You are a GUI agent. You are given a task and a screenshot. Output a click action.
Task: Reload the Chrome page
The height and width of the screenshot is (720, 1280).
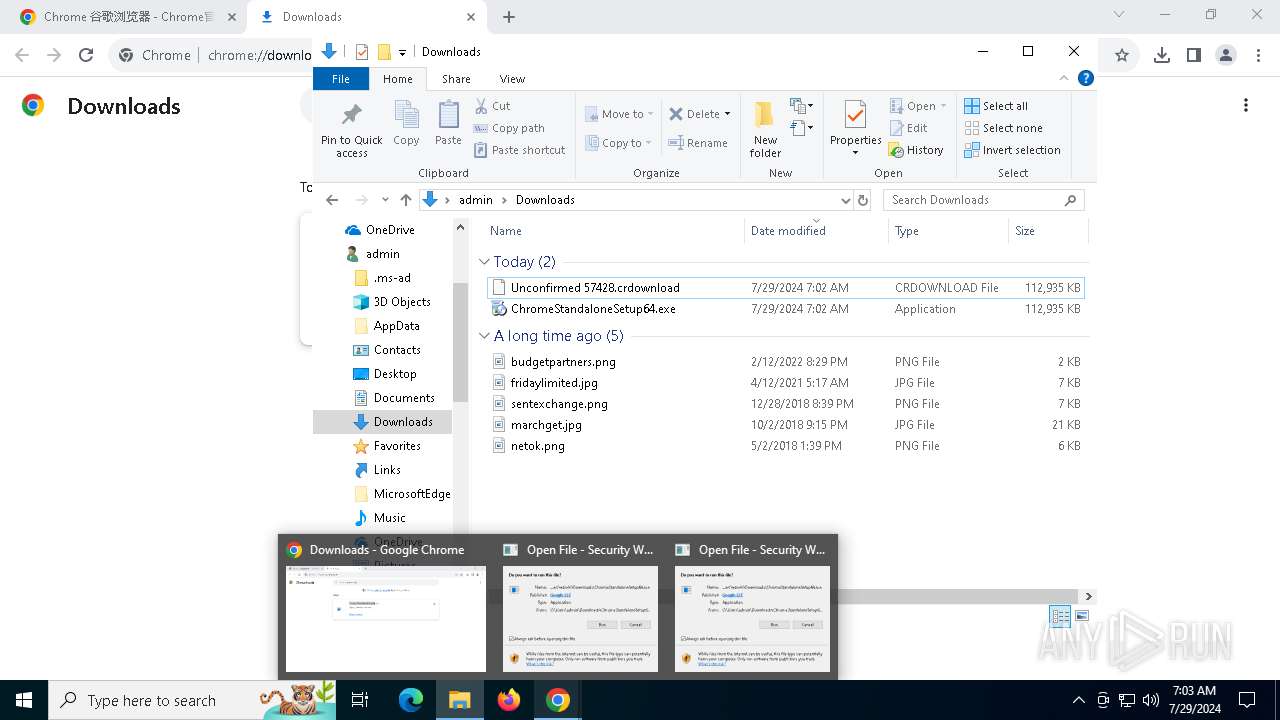click(x=86, y=56)
